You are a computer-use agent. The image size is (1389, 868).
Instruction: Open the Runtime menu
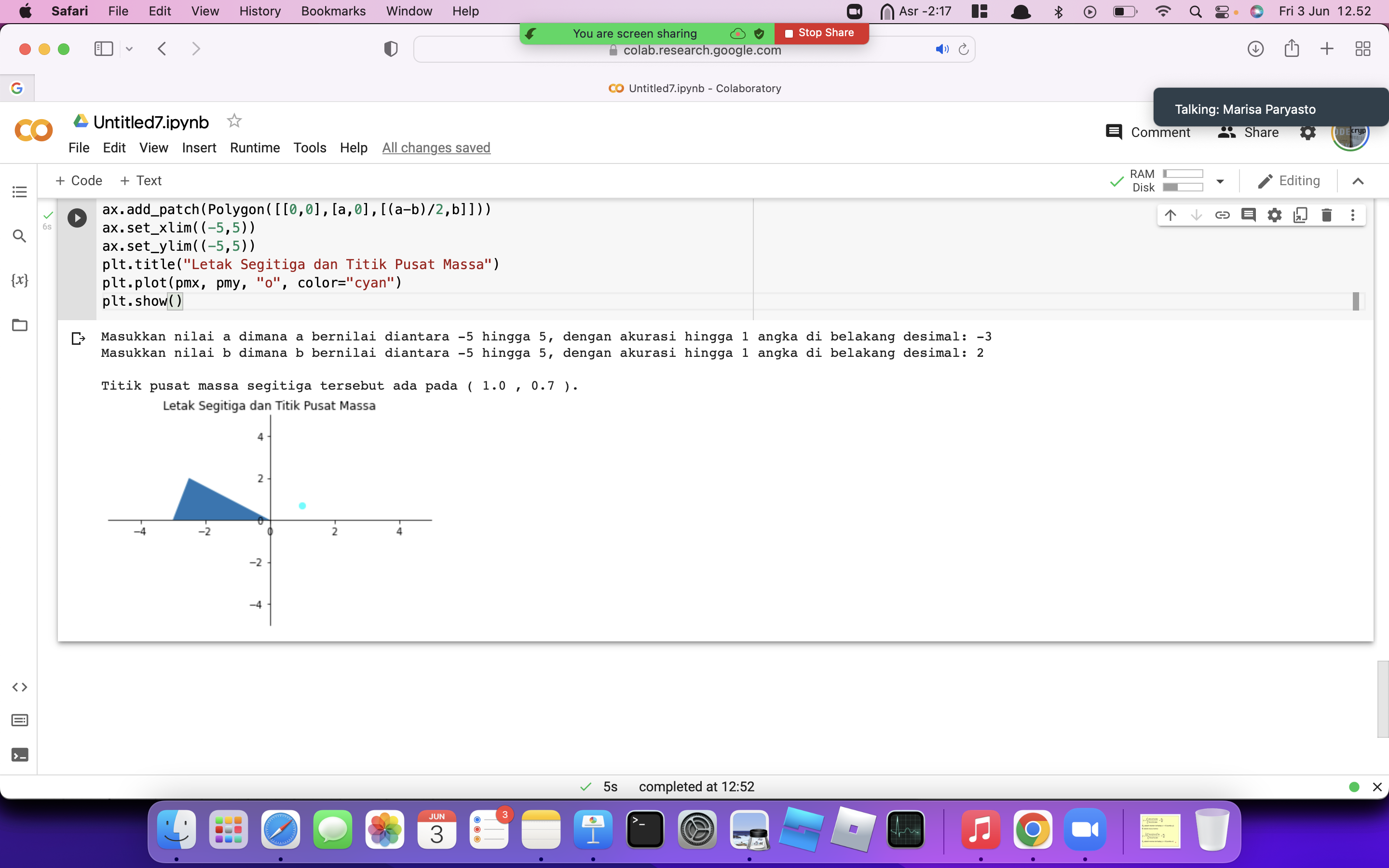pyautogui.click(x=255, y=148)
